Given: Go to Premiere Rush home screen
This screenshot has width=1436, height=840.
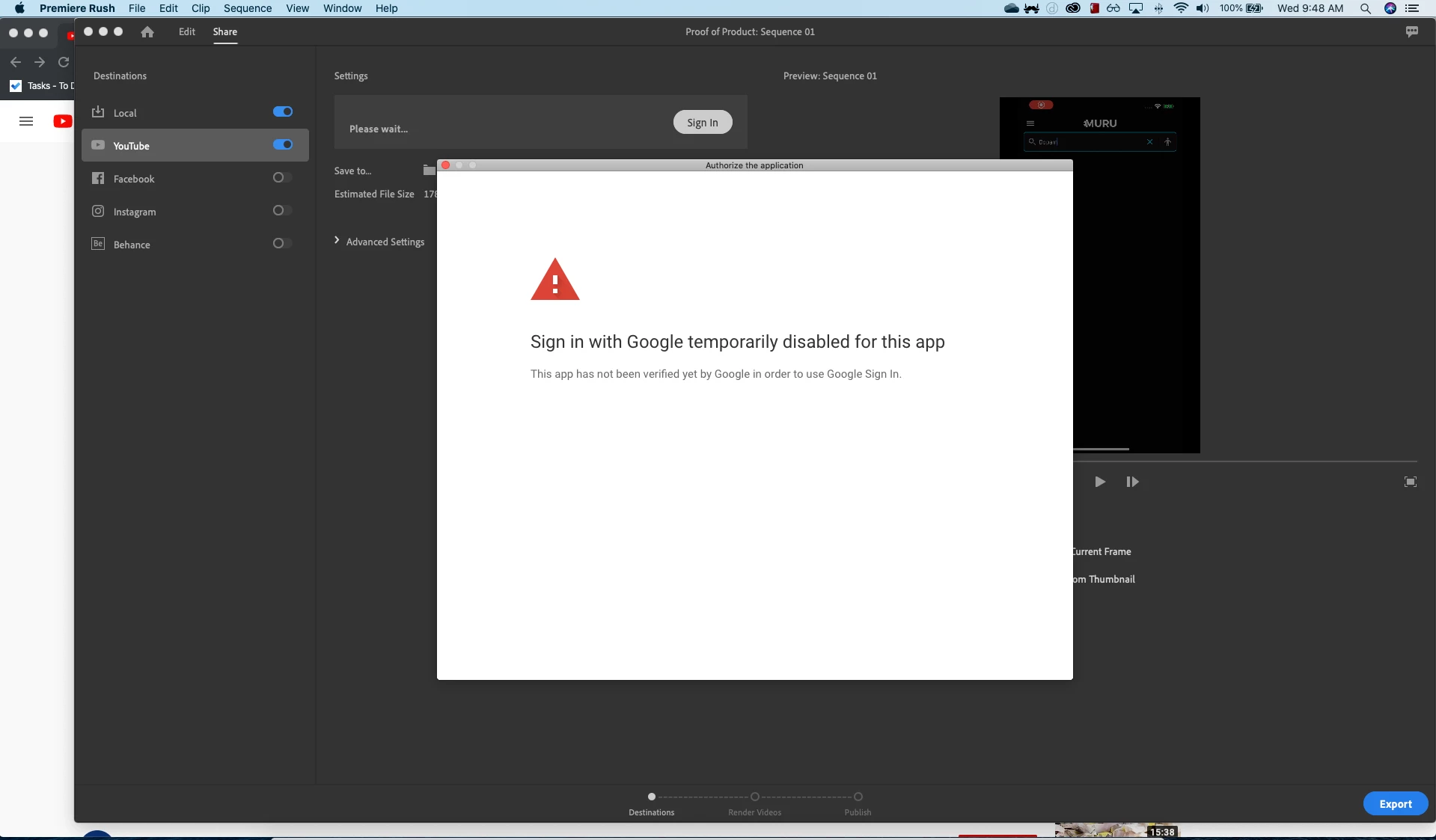Looking at the screenshot, I should pyautogui.click(x=147, y=31).
